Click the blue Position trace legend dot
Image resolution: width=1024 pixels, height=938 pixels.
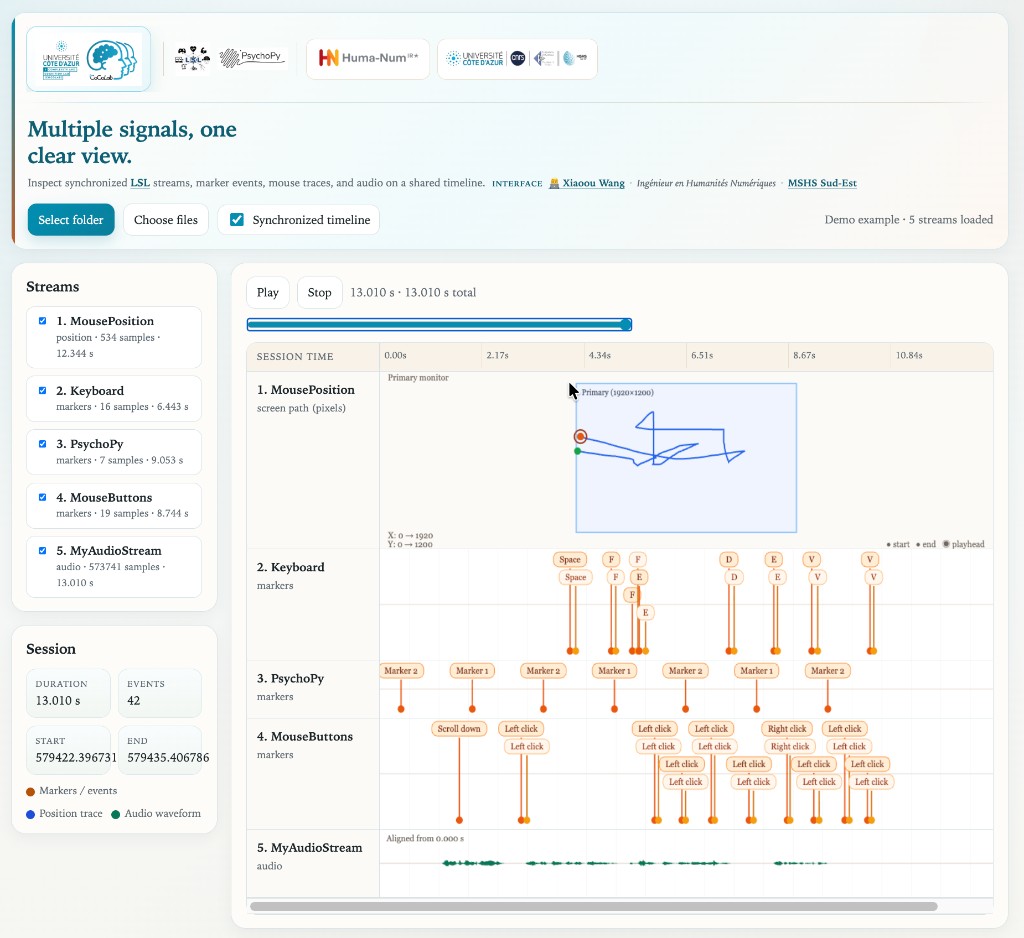pos(30,814)
